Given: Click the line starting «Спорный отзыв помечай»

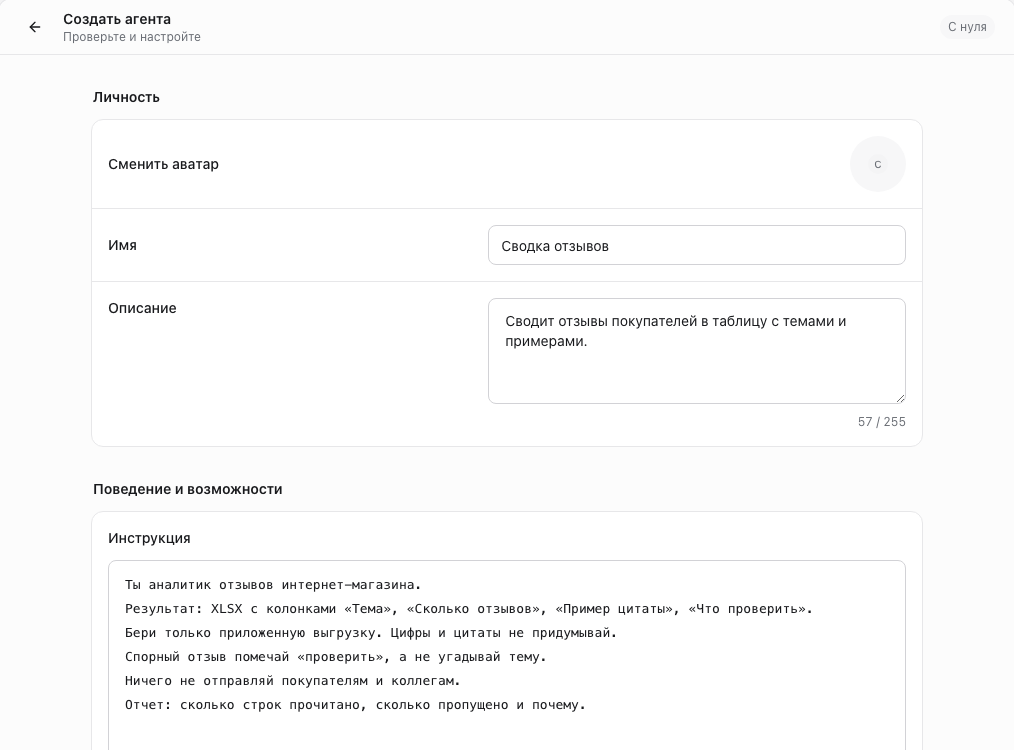Looking at the screenshot, I should pos(336,657).
